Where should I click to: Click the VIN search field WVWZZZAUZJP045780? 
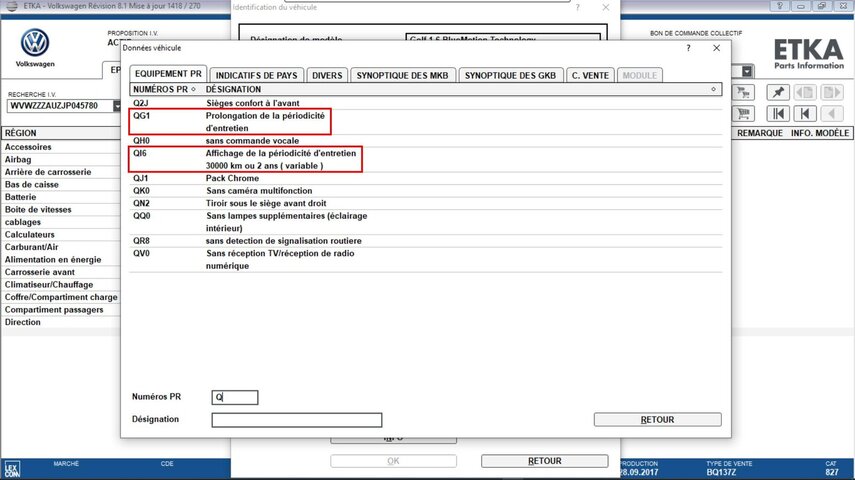[59, 106]
